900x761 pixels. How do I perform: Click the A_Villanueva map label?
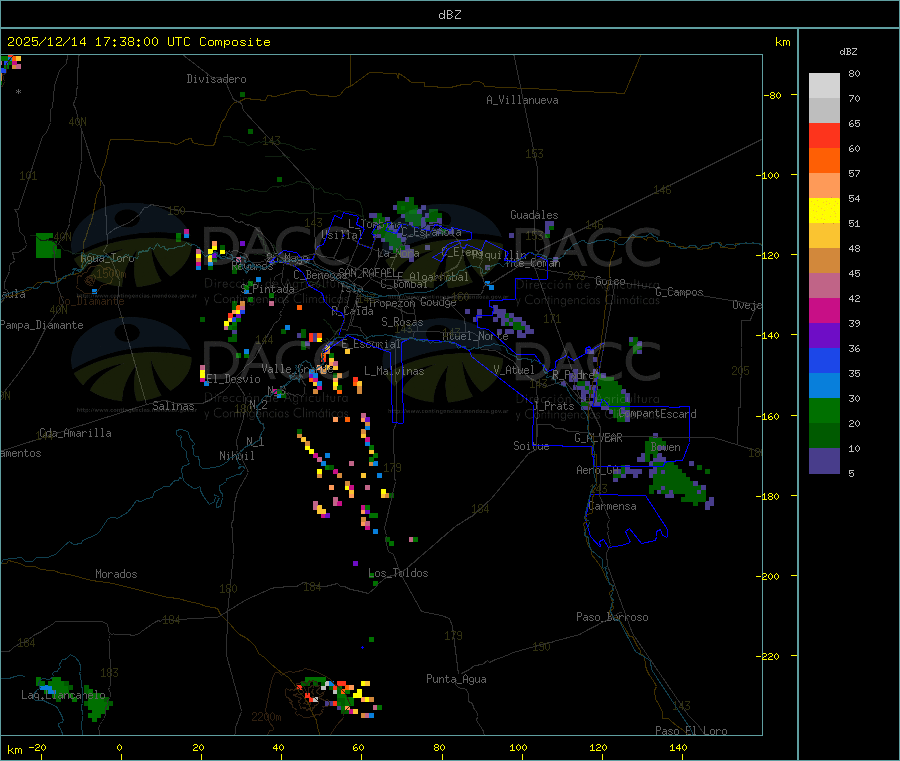click(522, 100)
